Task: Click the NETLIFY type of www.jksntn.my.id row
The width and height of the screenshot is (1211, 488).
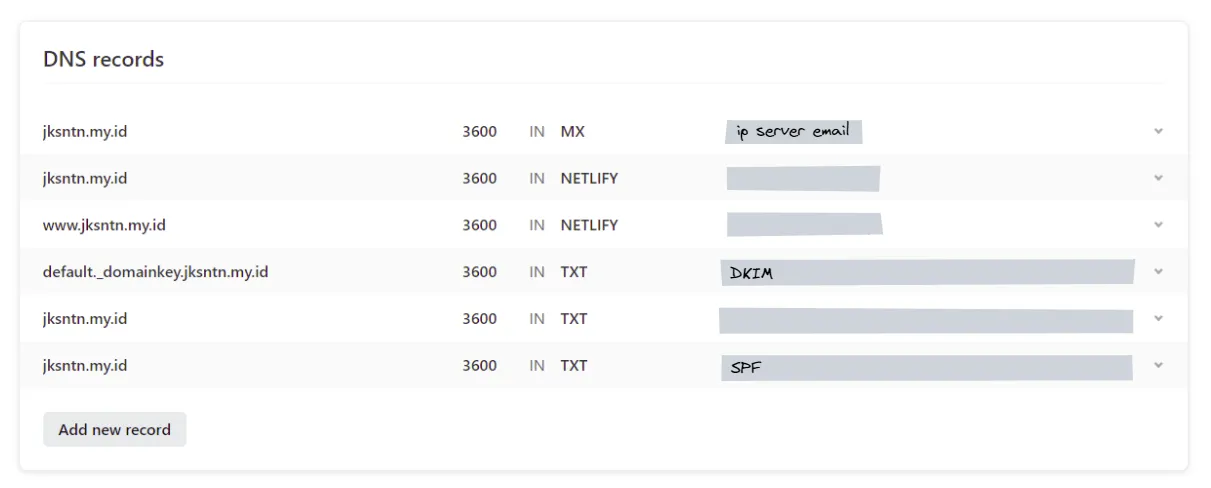Action: [589, 225]
